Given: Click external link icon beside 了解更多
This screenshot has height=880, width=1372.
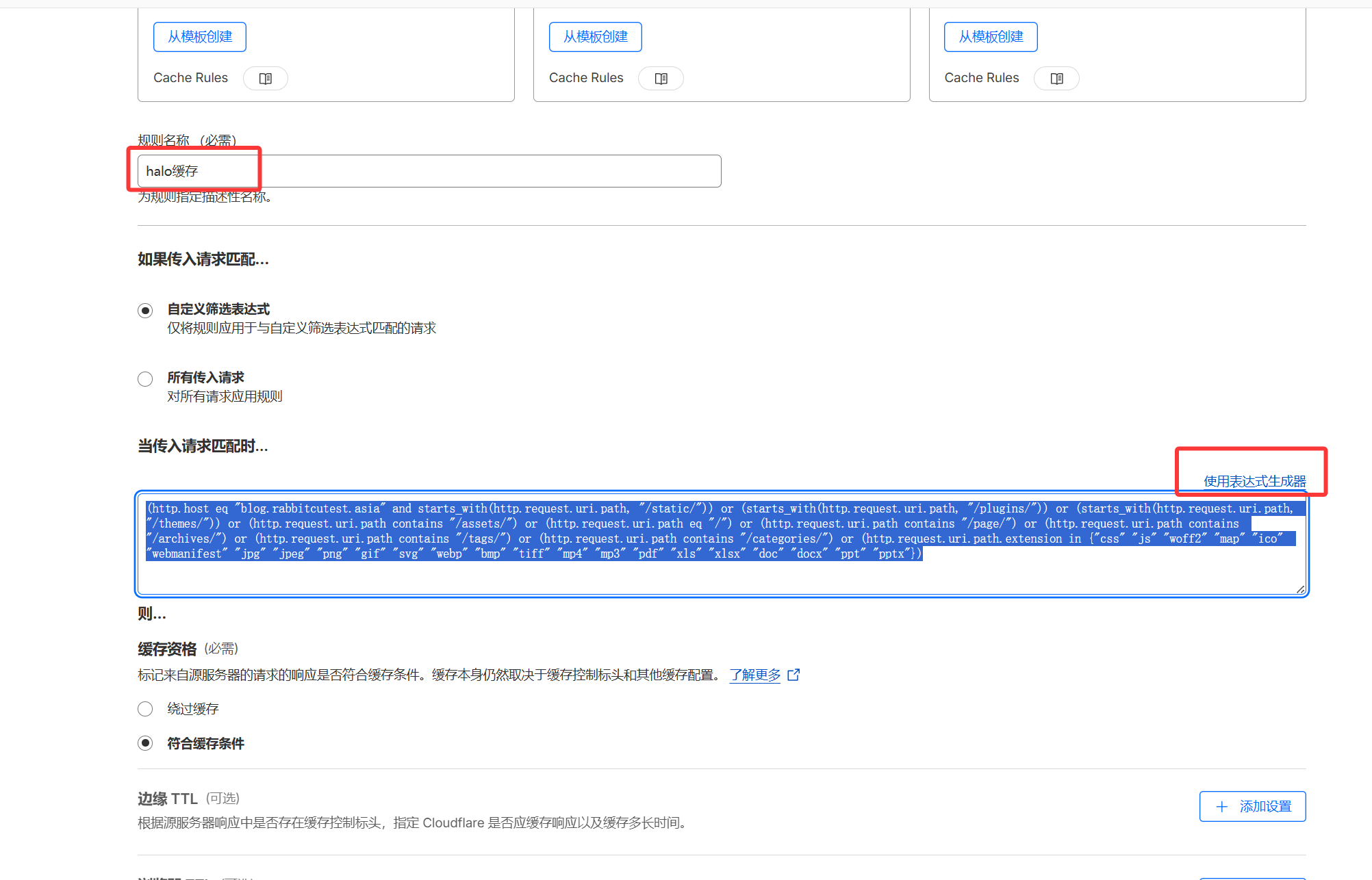Looking at the screenshot, I should coord(793,675).
